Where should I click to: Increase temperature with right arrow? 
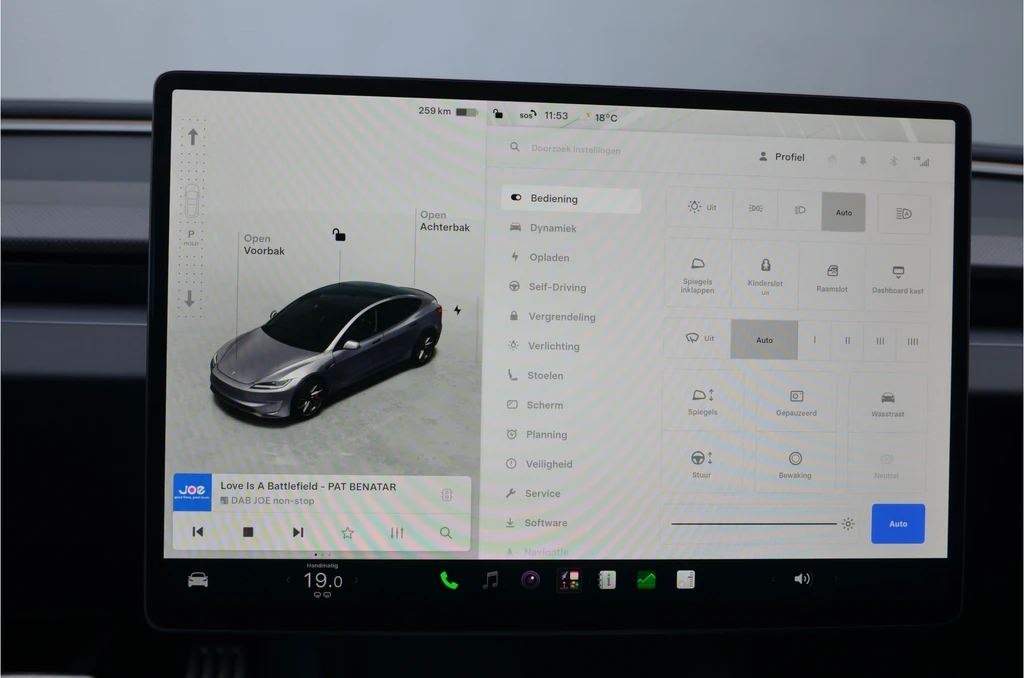click(x=357, y=580)
